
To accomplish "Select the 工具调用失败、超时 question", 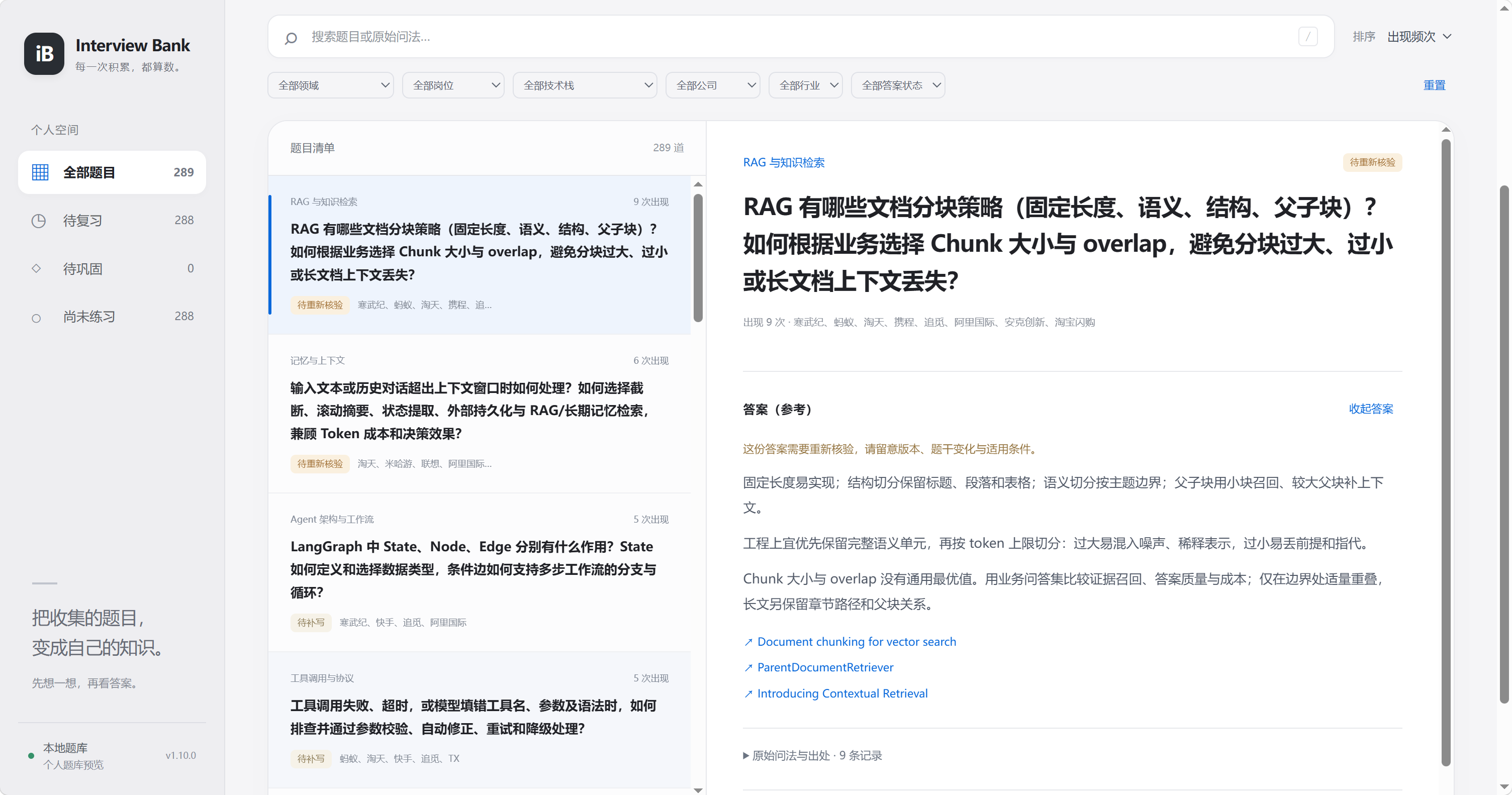I will [x=479, y=719].
